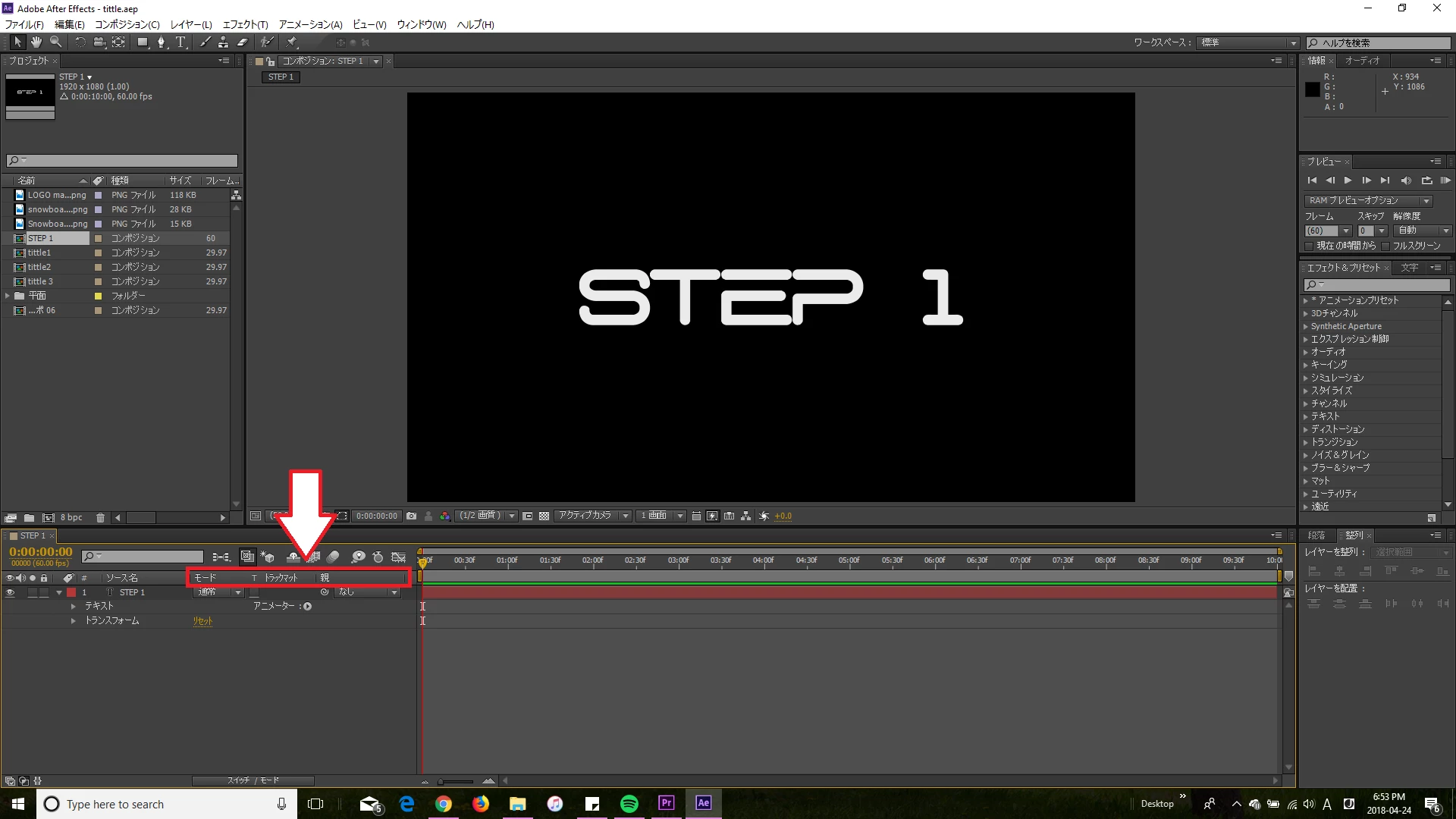Switch to the オーディオ tab
1456x819 pixels.
pyautogui.click(x=1363, y=61)
